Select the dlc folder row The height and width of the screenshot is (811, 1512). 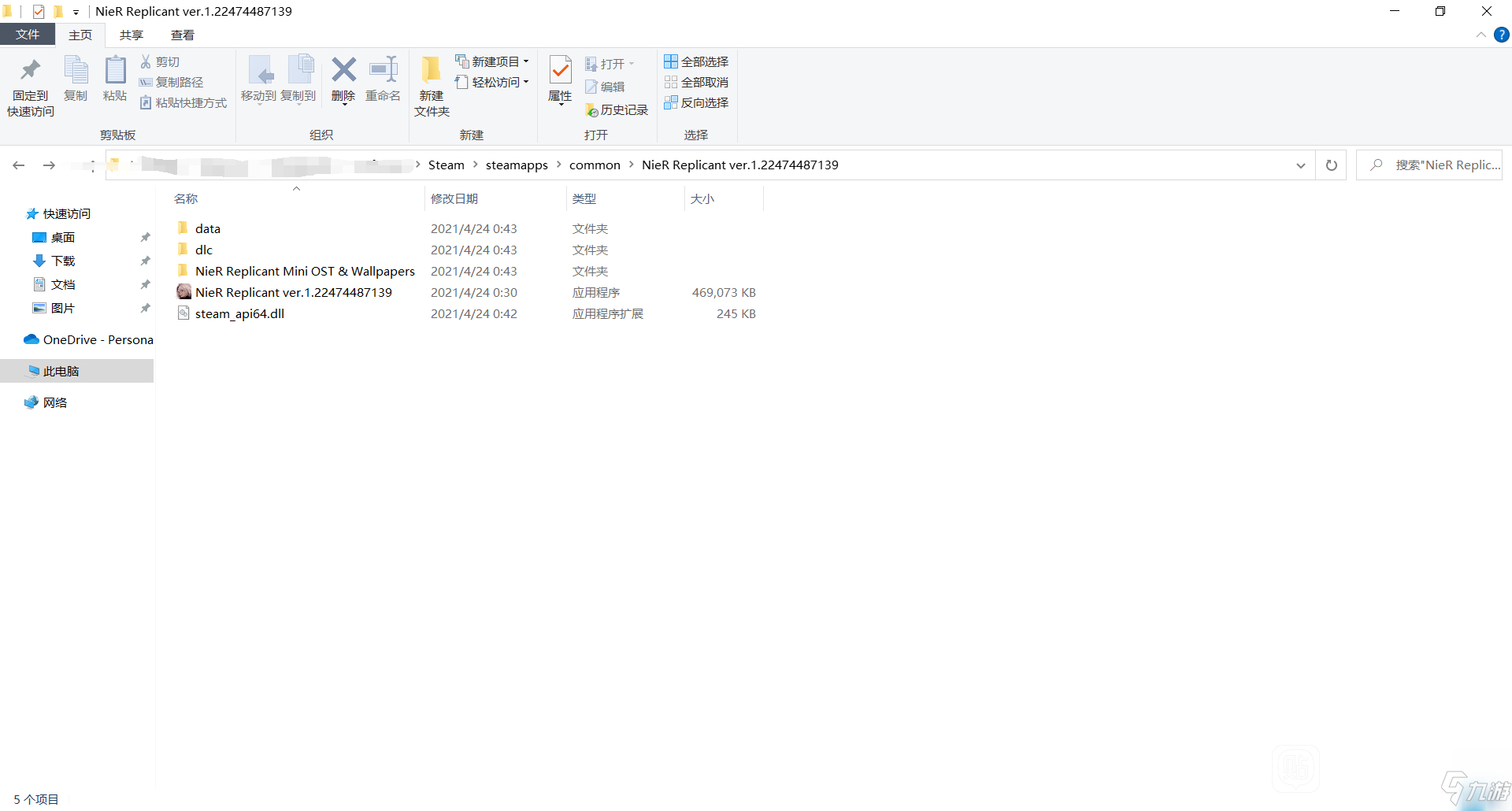(x=466, y=250)
